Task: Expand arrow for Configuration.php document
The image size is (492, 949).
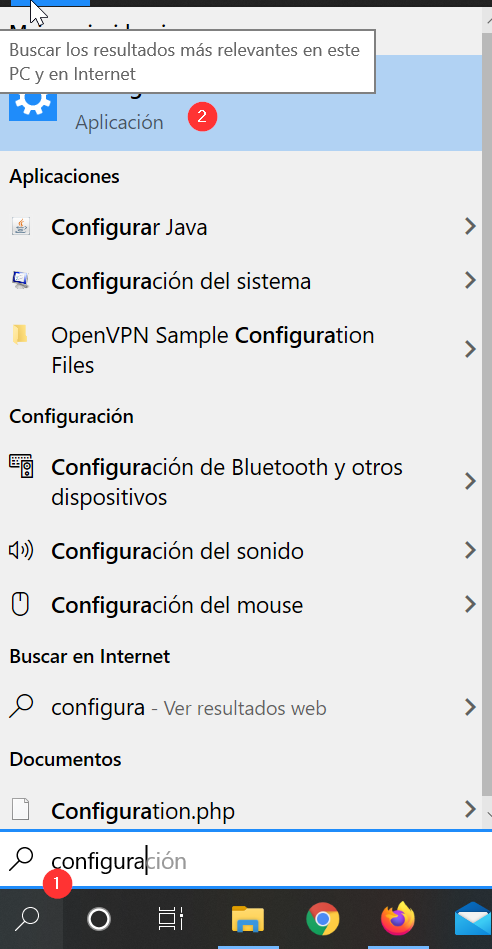Action: (470, 809)
